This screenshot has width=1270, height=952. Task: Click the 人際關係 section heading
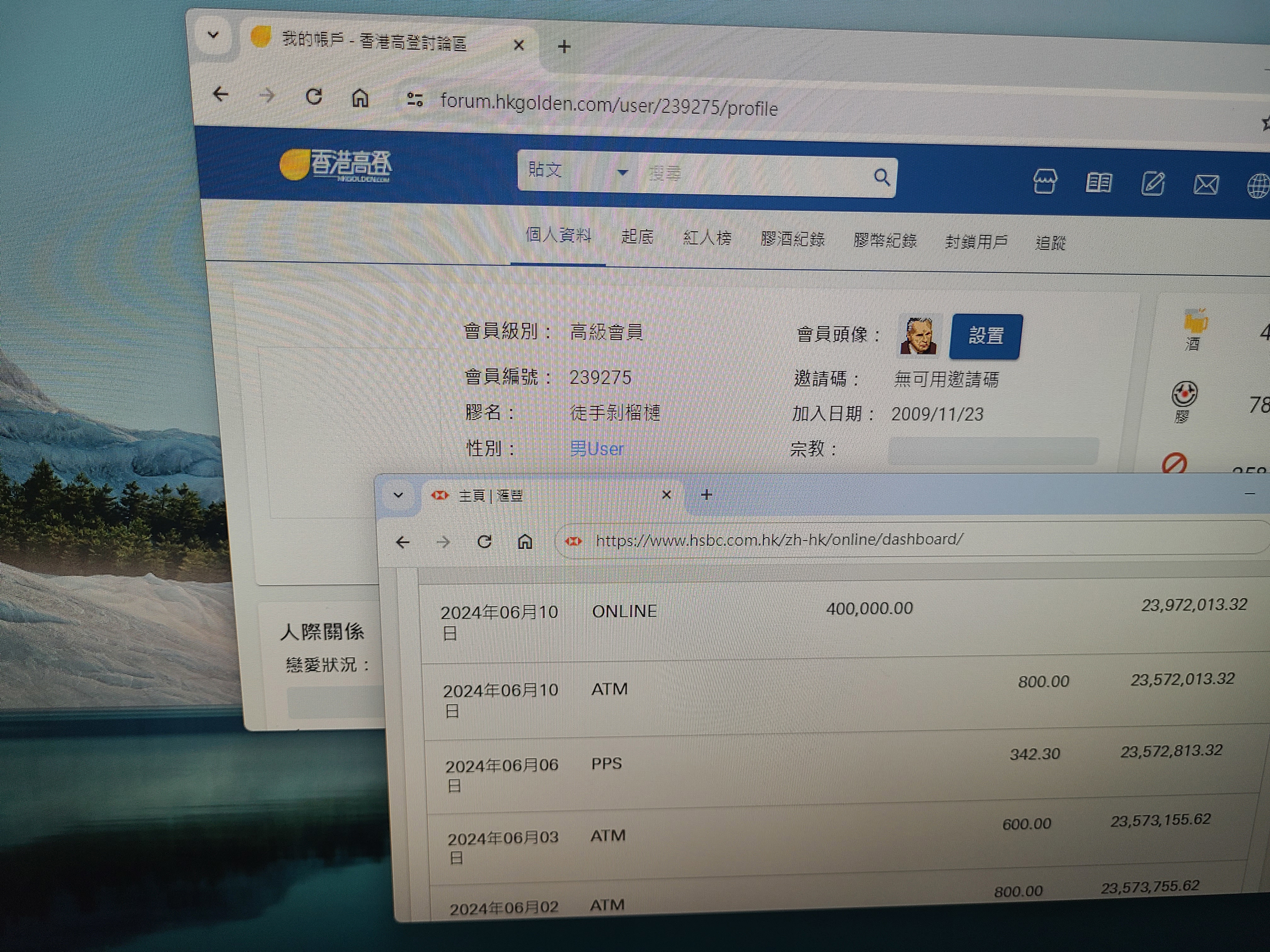[x=322, y=632]
